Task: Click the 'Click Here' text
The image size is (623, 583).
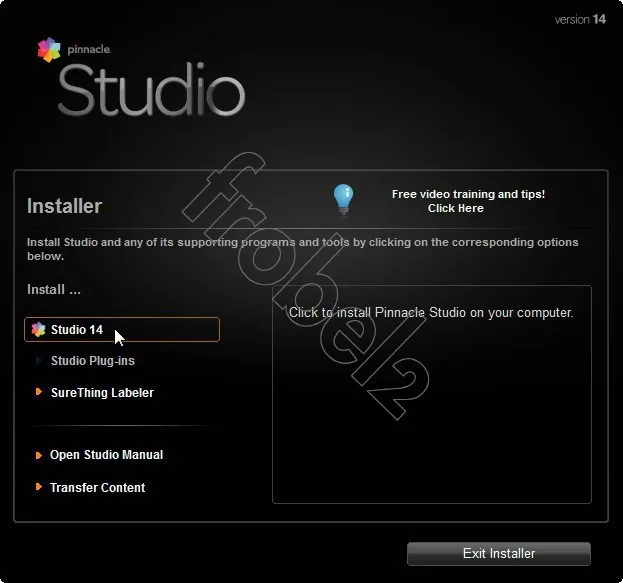Action: (x=456, y=208)
